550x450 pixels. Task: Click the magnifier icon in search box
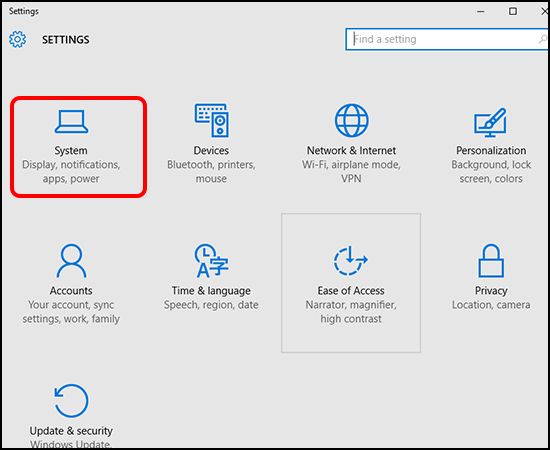tap(543, 39)
